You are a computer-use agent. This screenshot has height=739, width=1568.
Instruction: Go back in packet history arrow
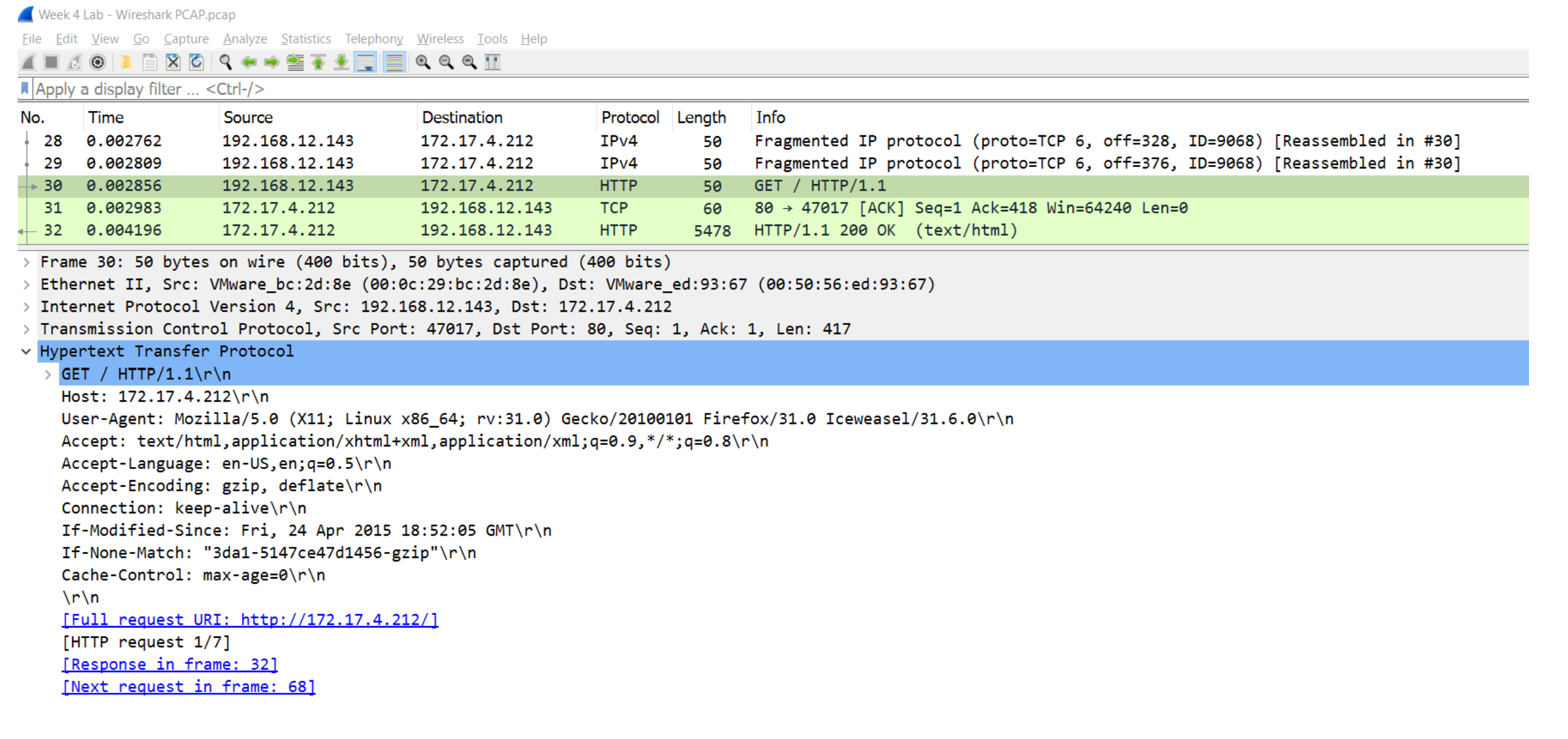(248, 62)
